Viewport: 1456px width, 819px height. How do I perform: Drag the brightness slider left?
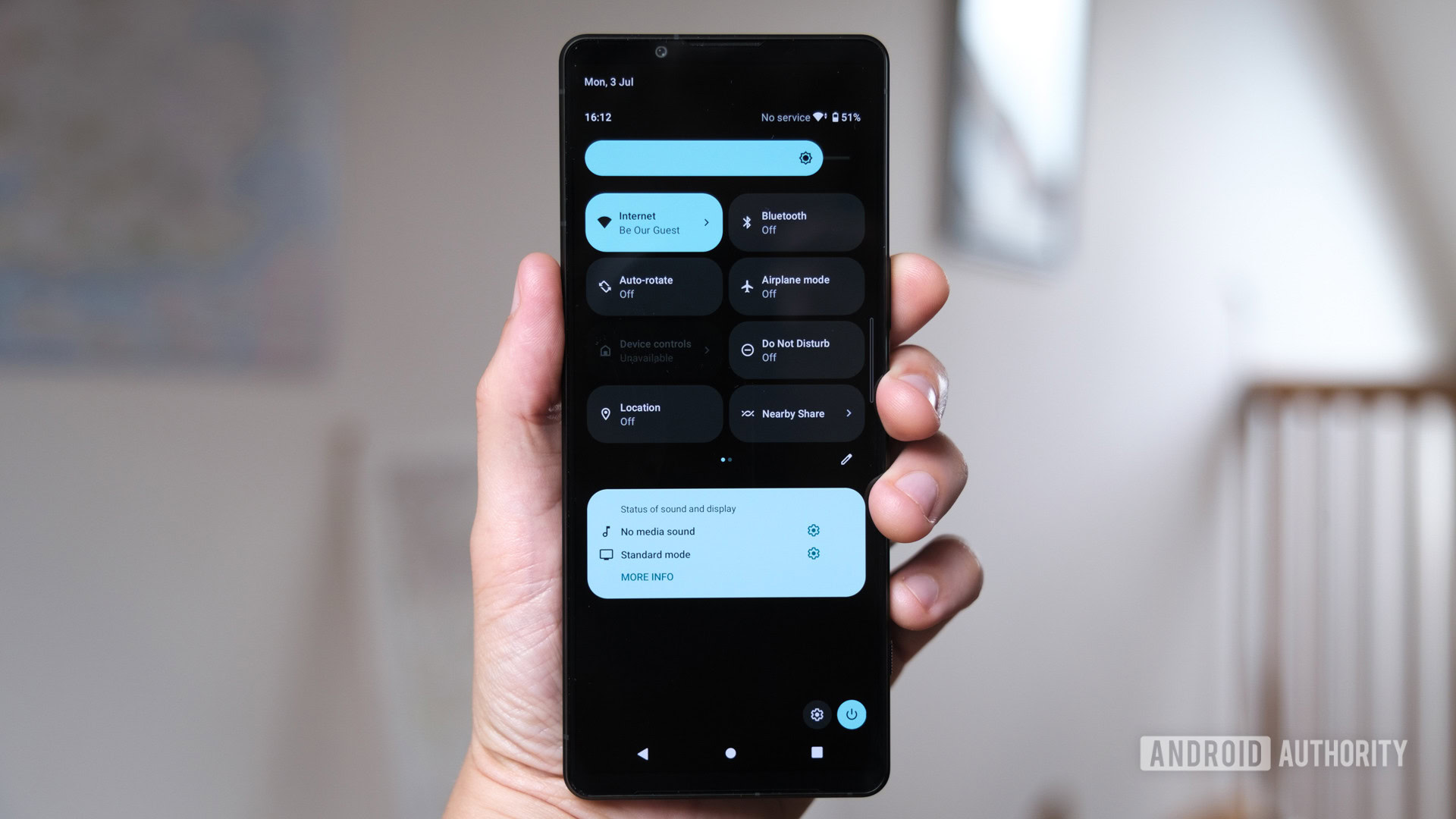(805, 158)
